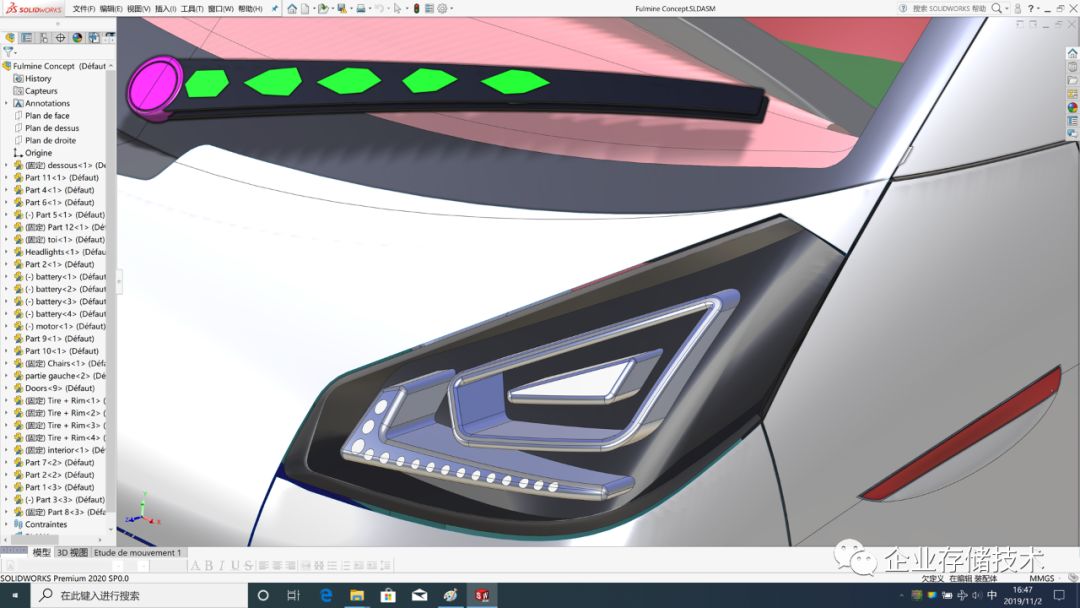Toggle italic formatting in the note toolbar
This screenshot has height=608, width=1080.
pyautogui.click(x=222, y=564)
